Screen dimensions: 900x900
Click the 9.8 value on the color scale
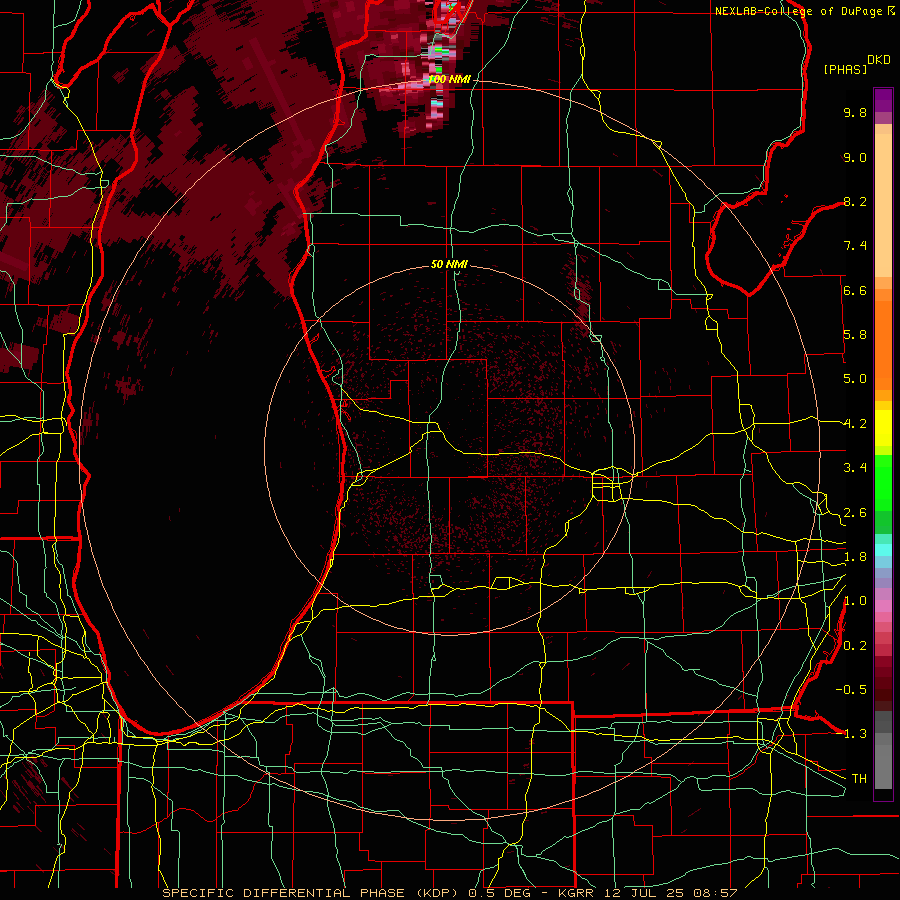855,112
